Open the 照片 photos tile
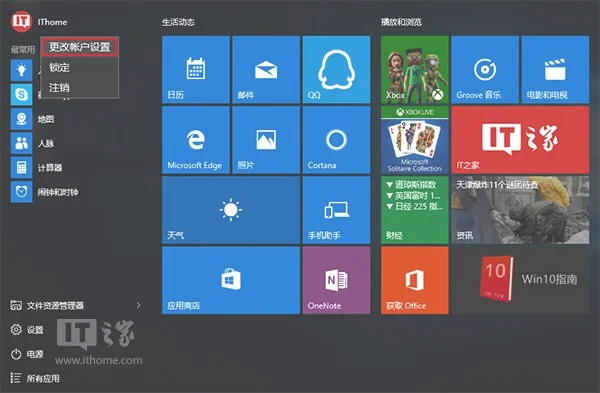The image size is (600, 393). (x=266, y=140)
